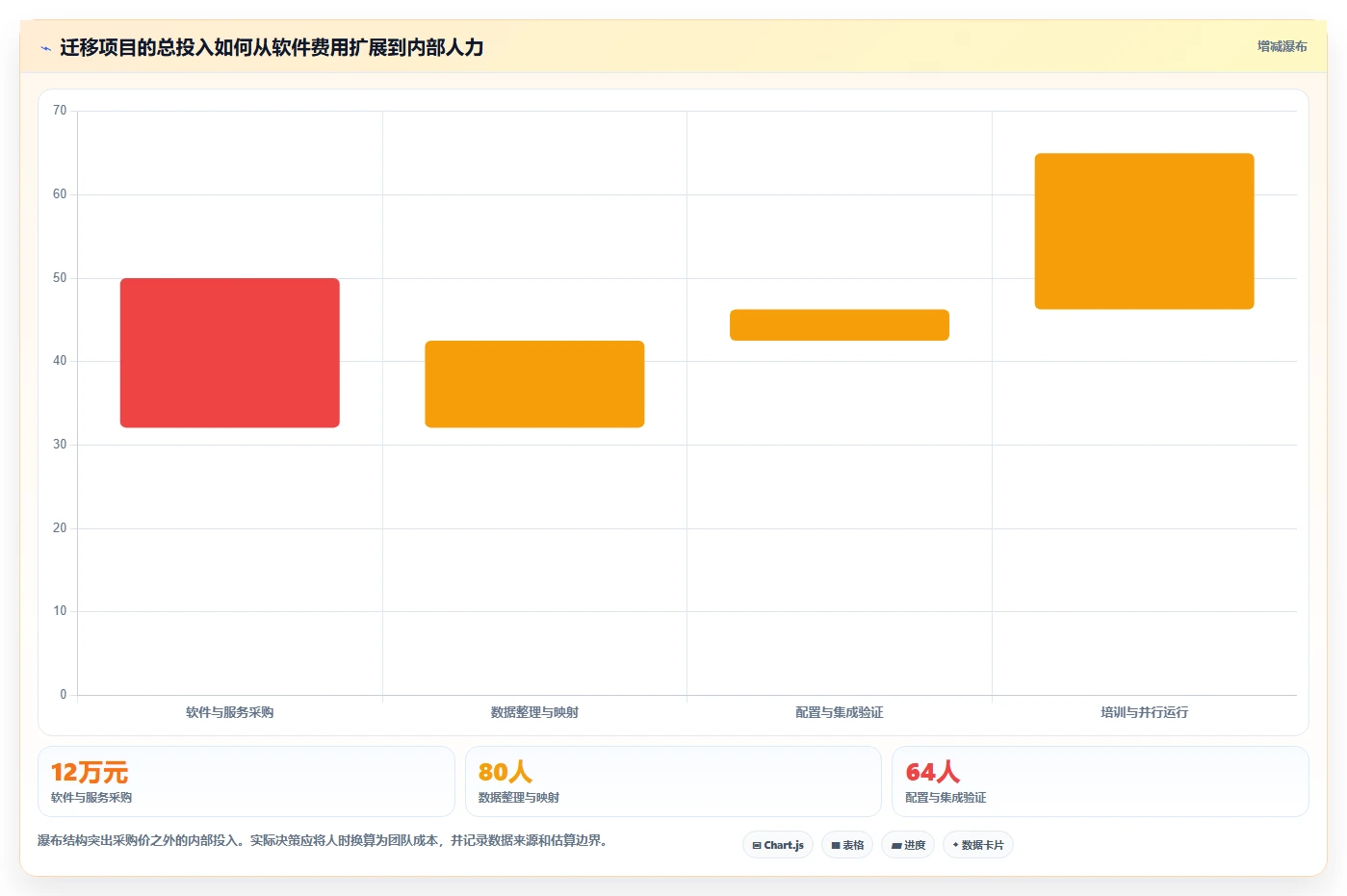Click the footnote text starting 瀑布结构突出
The height and width of the screenshot is (896, 1347).
coord(323,840)
